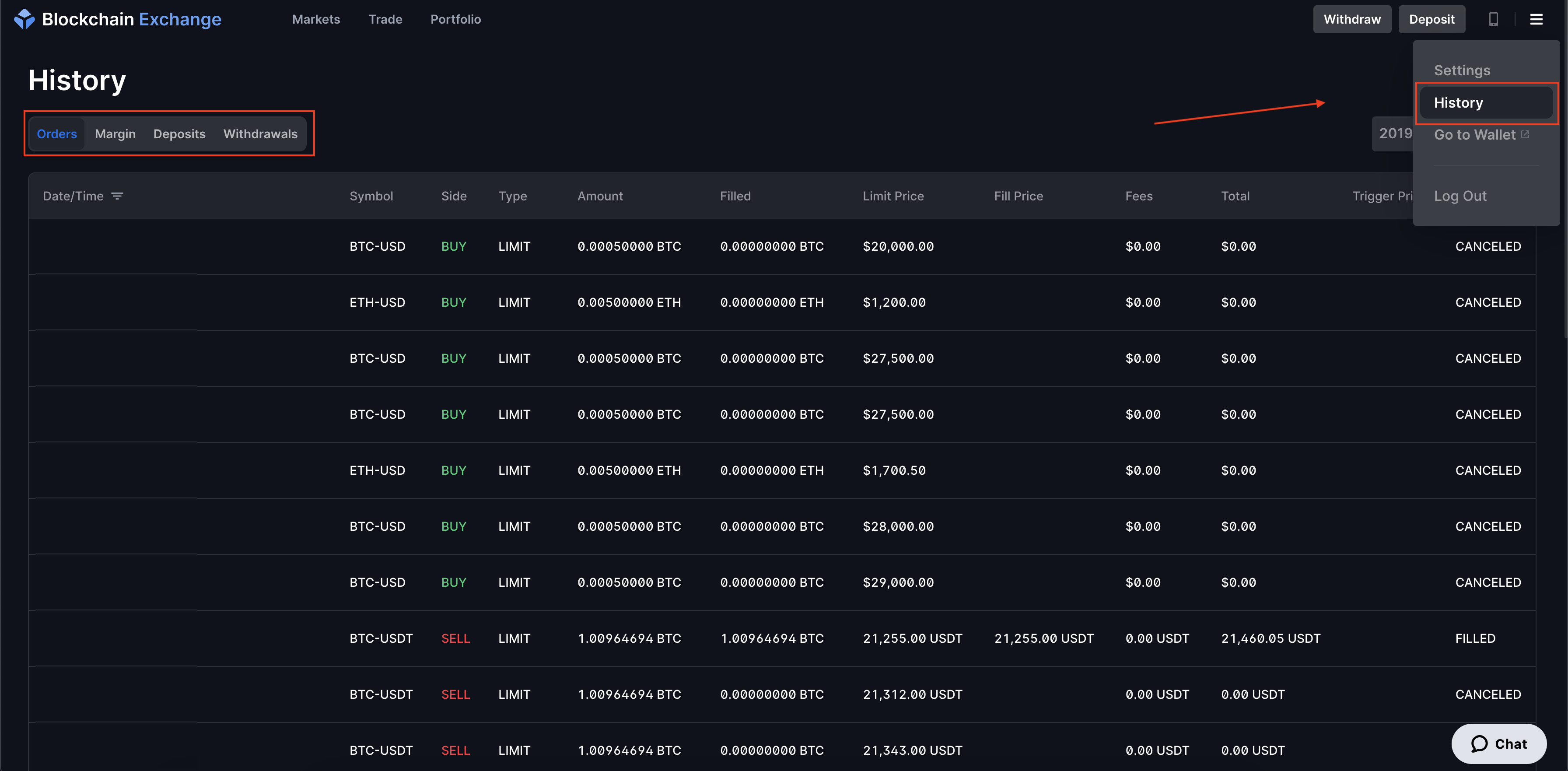Click the Symbol column header
The image size is (1568, 771).
371,196
